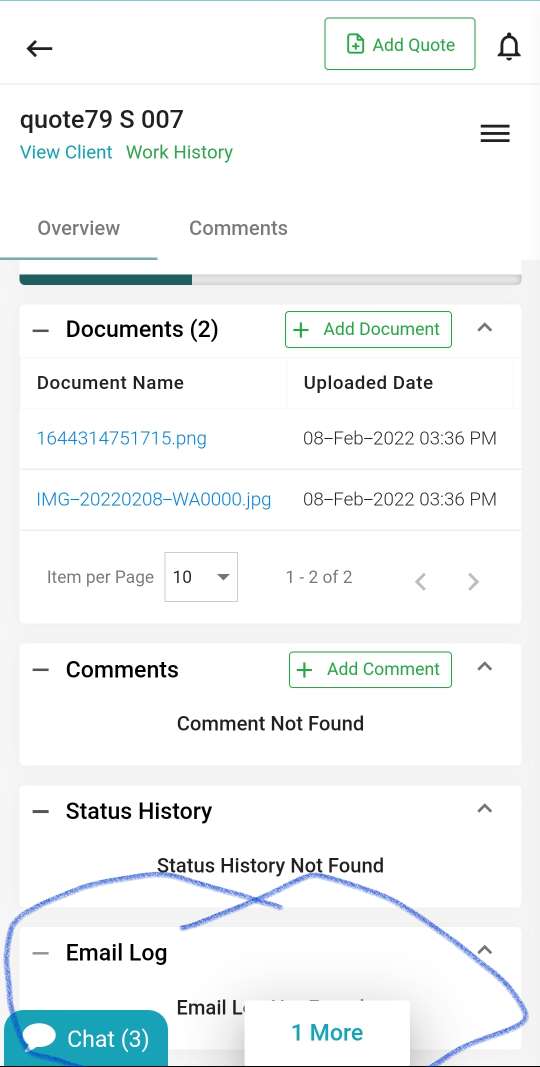Click minus icon beside Comments heading

pyautogui.click(x=41, y=670)
